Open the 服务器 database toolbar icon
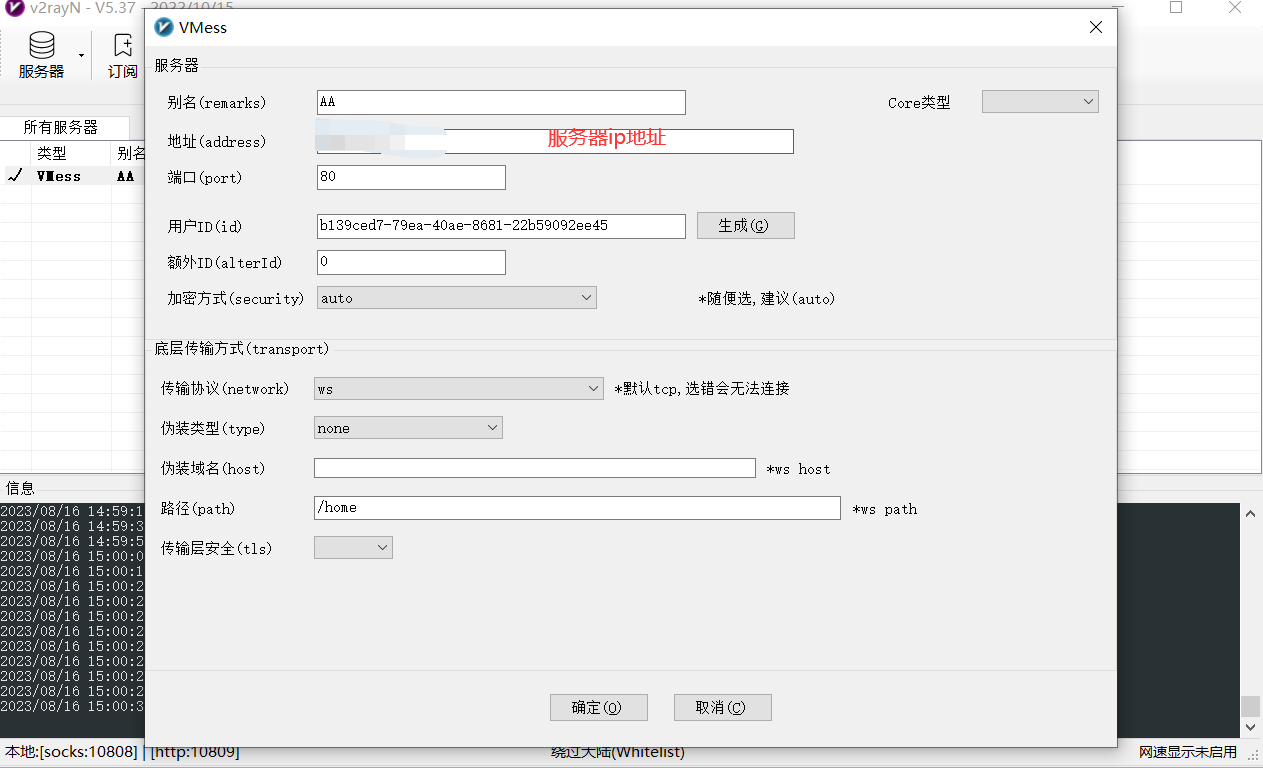1263x768 pixels. point(41,55)
